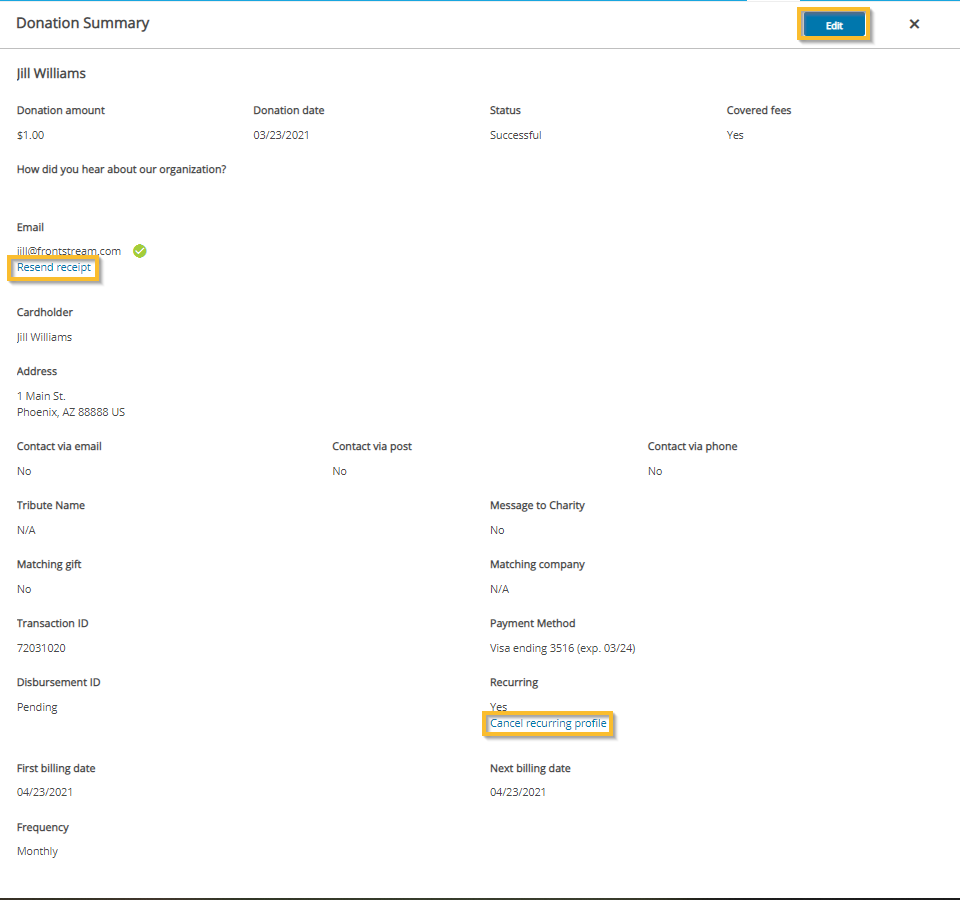The height and width of the screenshot is (900, 960).
Task: Click the Message to Charity No value
Action: 497,530
